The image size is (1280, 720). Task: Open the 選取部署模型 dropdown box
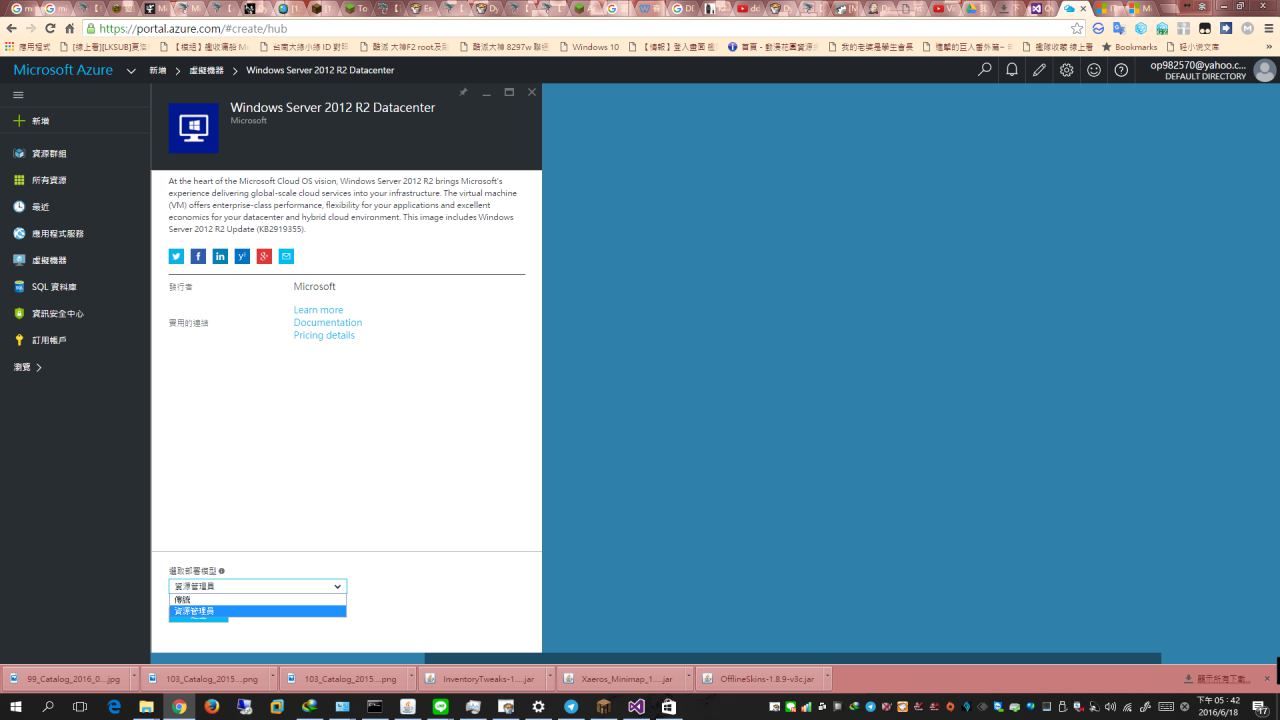(x=257, y=586)
